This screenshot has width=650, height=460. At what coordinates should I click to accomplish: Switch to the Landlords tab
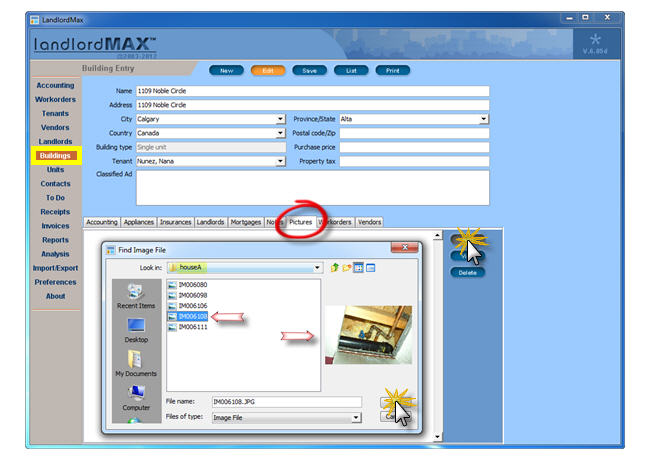(210, 222)
